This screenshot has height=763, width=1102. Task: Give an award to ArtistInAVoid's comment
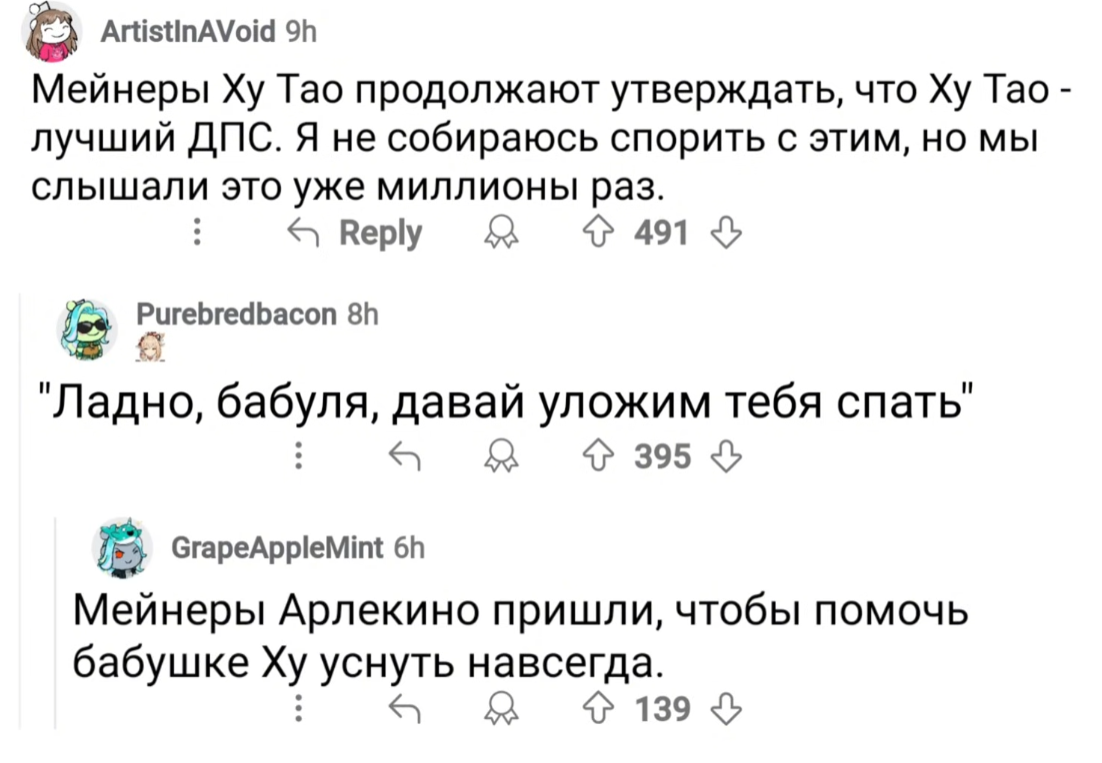coord(495,235)
